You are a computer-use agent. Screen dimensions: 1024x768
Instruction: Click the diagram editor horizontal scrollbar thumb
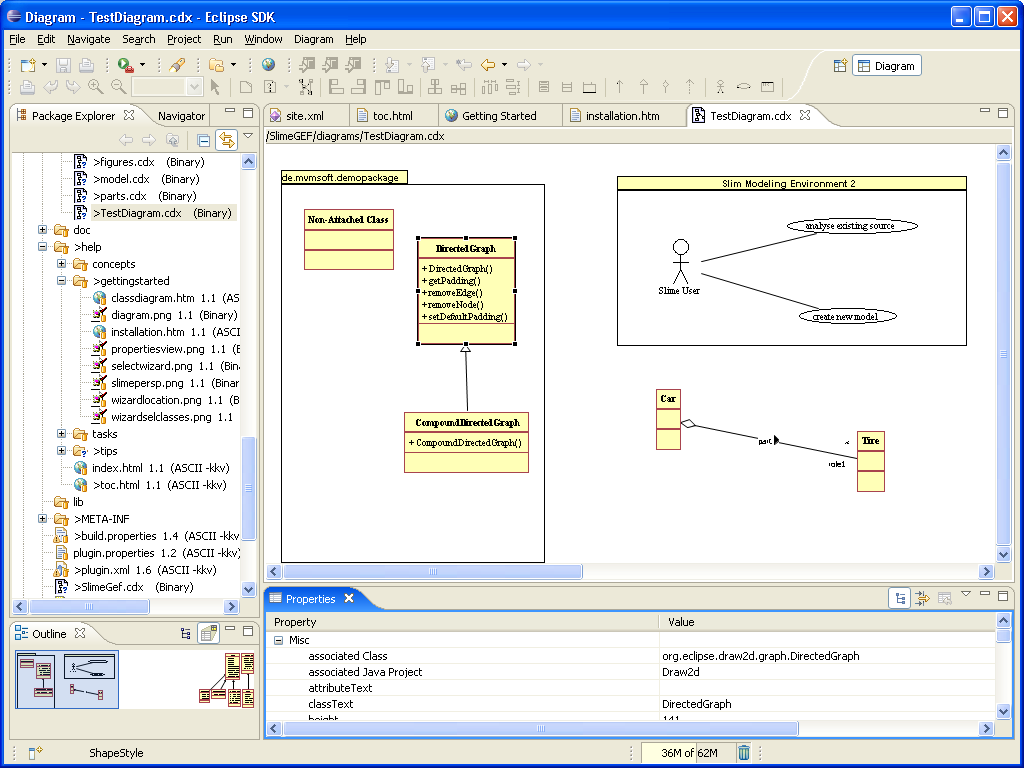coord(432,571)
